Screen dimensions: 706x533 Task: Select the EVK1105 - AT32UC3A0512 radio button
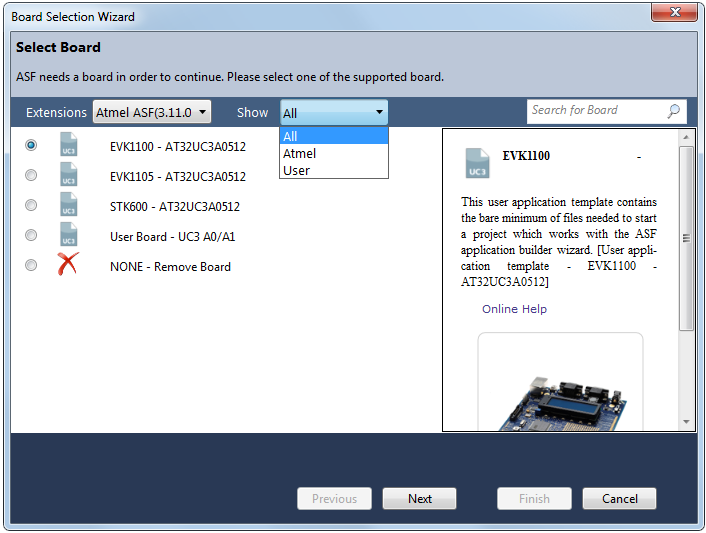(31, 175)
